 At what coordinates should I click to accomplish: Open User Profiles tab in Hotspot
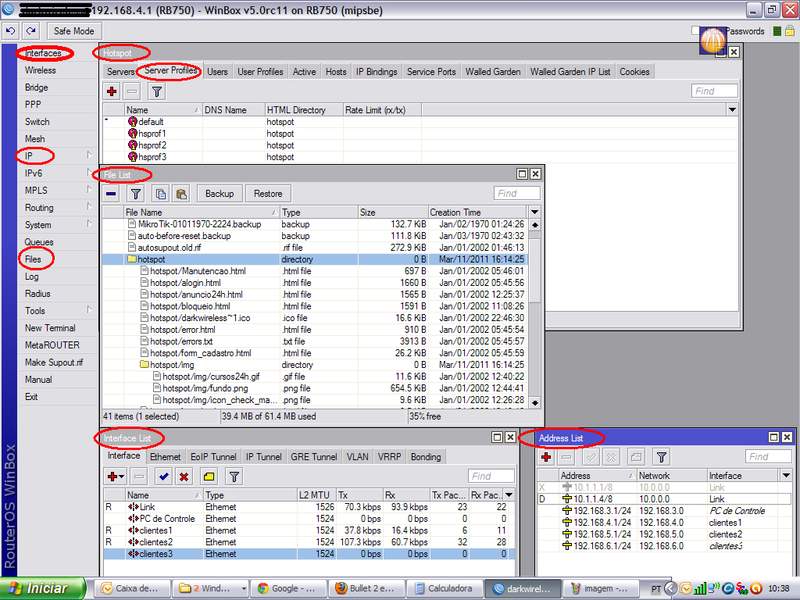(260, 72)
